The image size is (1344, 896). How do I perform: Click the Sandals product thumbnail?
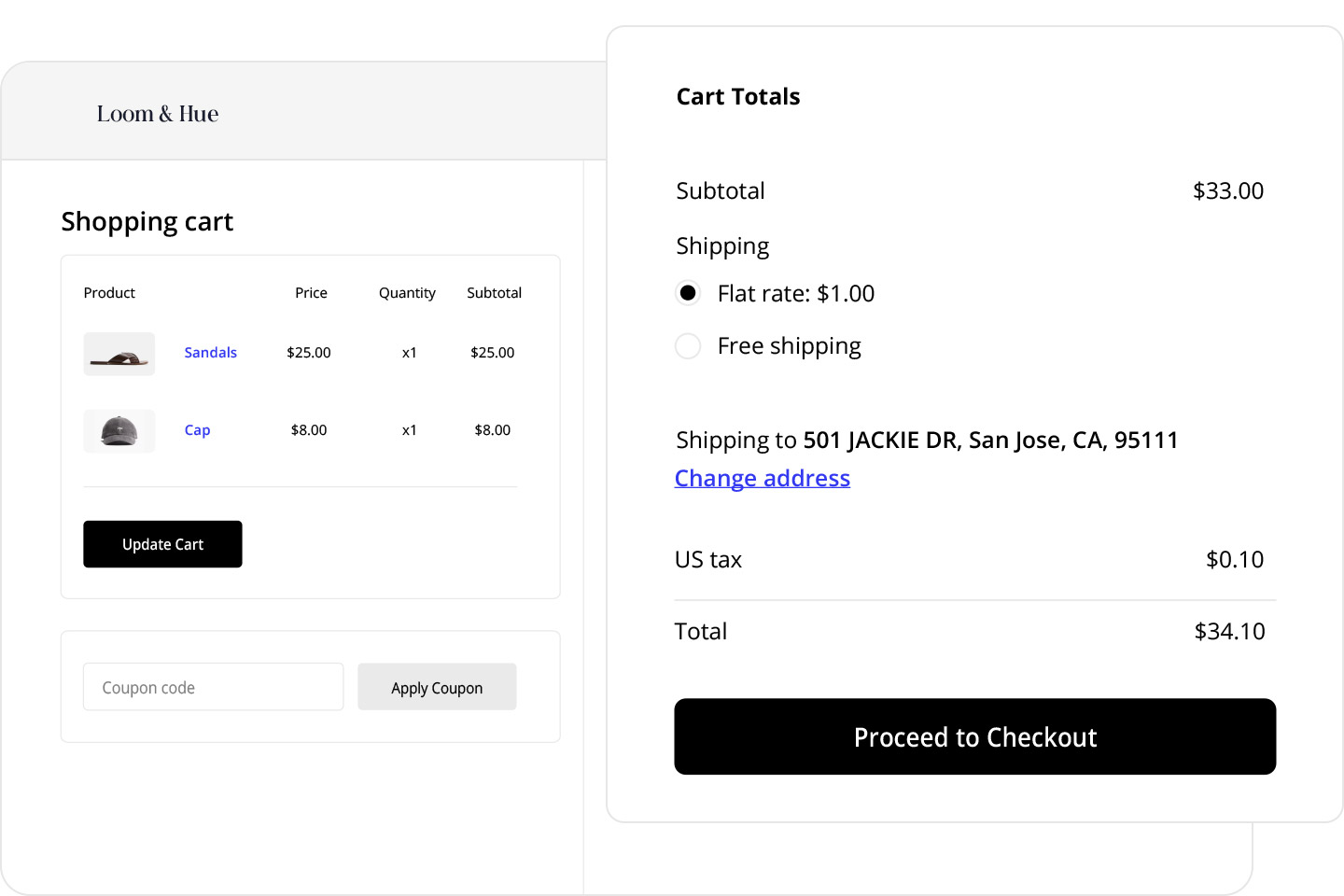[x=119, y=354]
